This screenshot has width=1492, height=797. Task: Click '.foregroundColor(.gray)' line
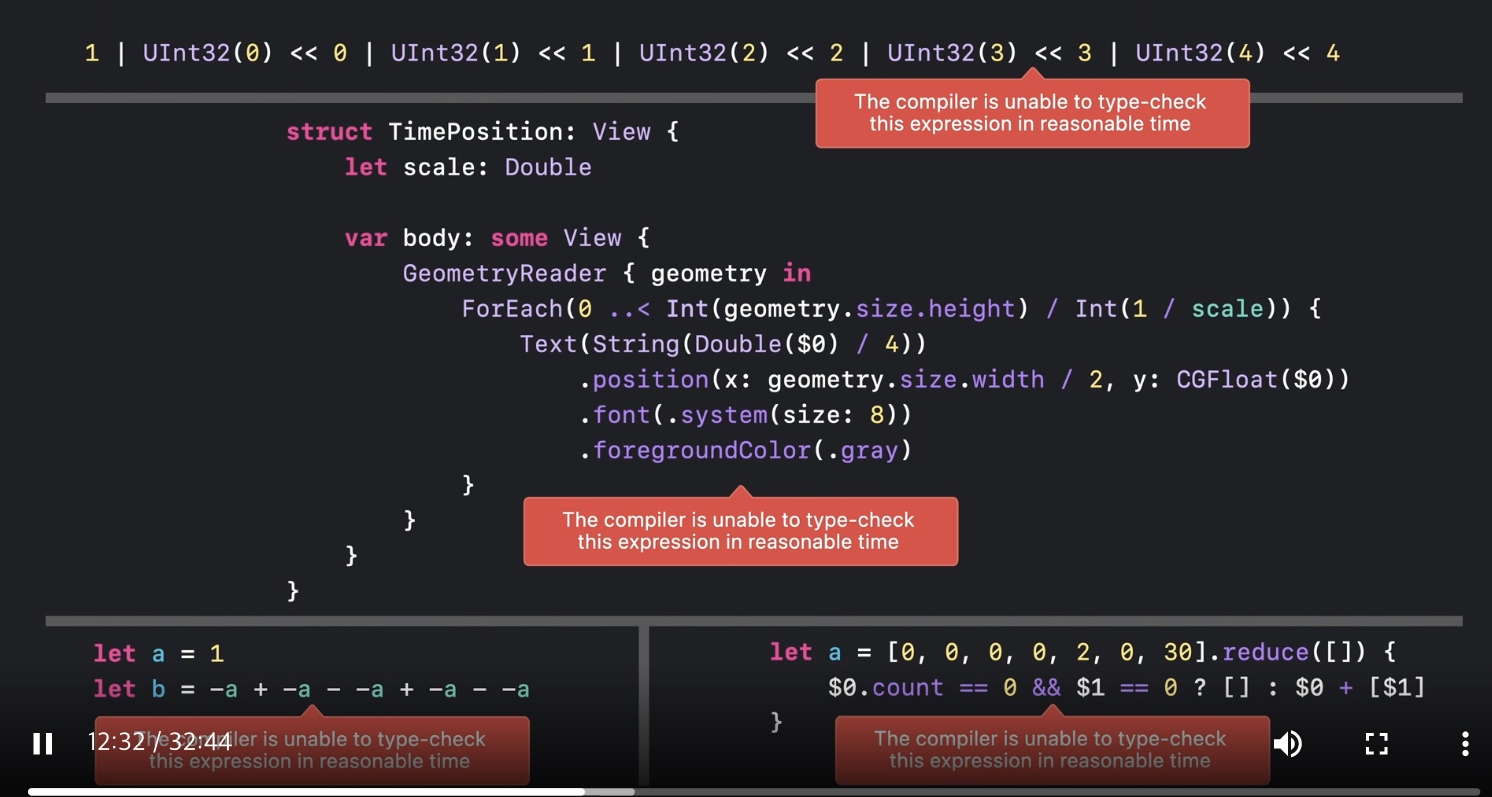click(745, 451)
